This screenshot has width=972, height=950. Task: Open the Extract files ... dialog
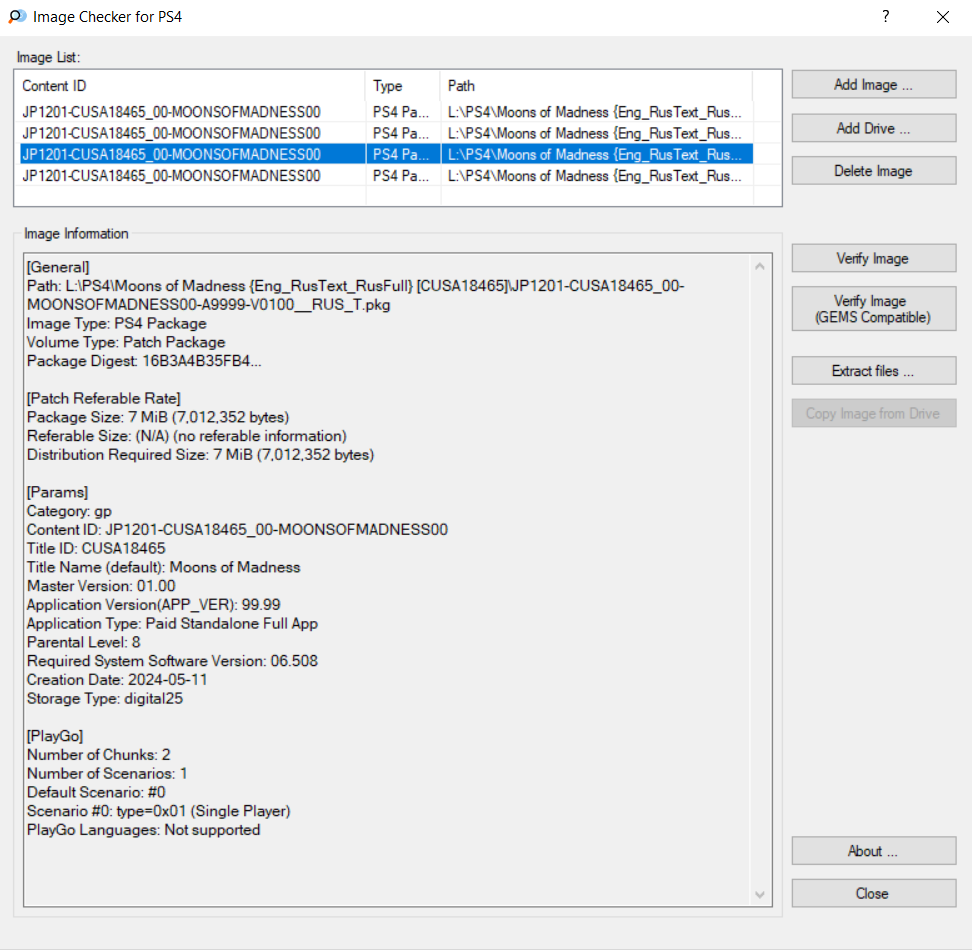873,371
